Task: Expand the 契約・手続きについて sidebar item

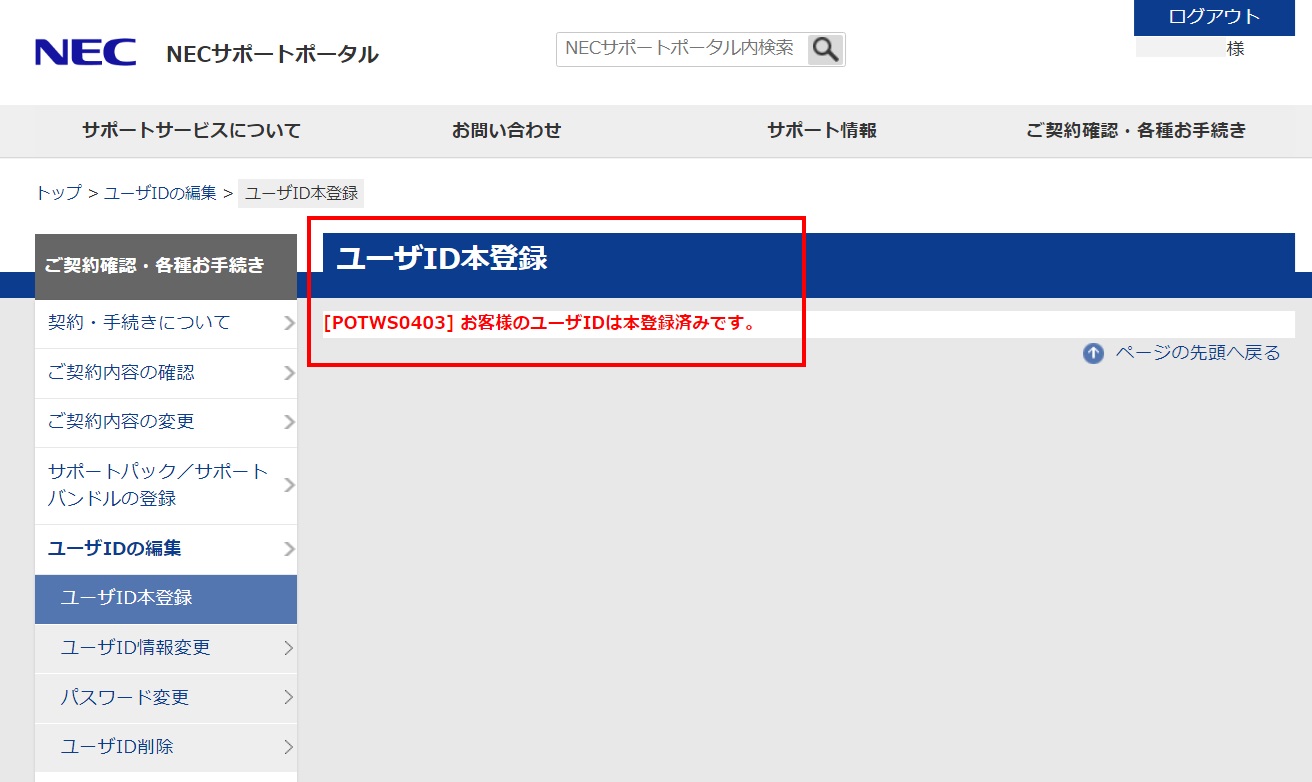Action: point(165,323)
